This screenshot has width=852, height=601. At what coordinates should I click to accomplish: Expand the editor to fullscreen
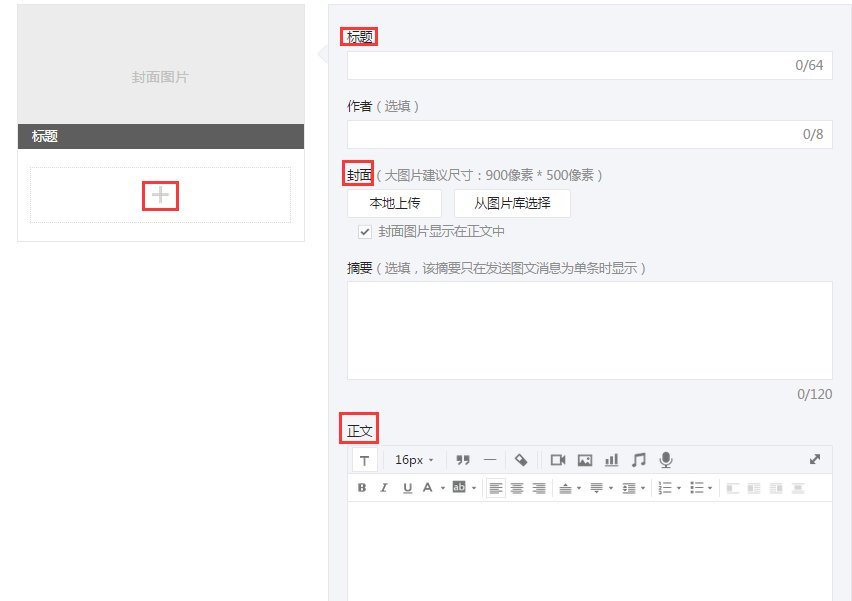click(816, 459)
